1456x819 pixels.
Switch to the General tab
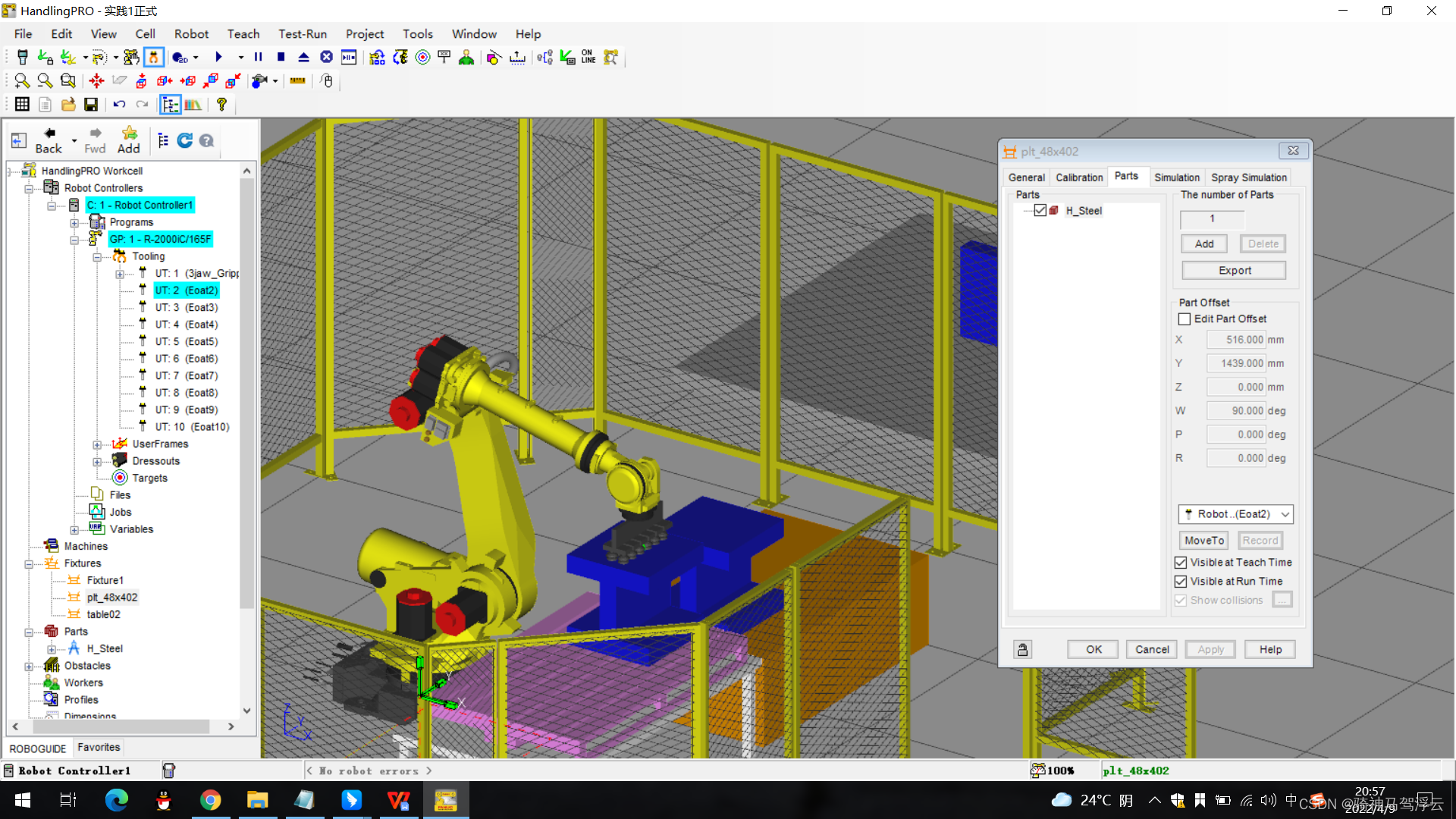click(1026, 177)
